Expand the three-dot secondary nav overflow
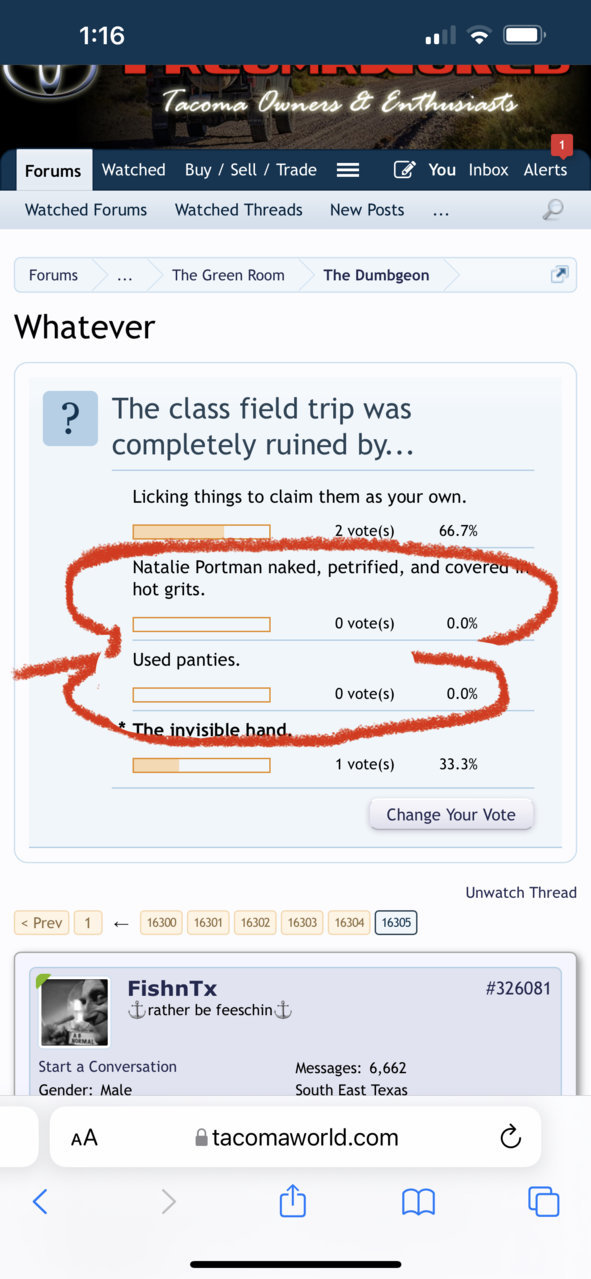The height and width of the screenshot is (1279, 591). coord(441,211)
